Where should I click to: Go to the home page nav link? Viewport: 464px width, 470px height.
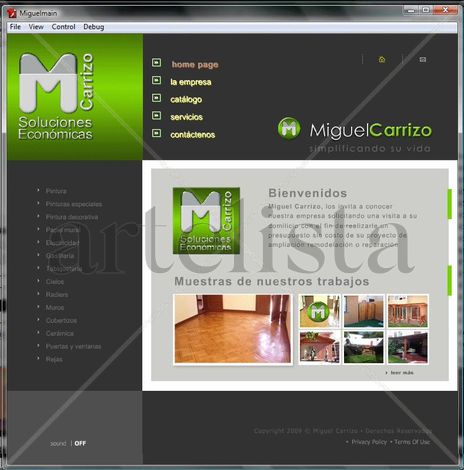(x=195, y=64)
